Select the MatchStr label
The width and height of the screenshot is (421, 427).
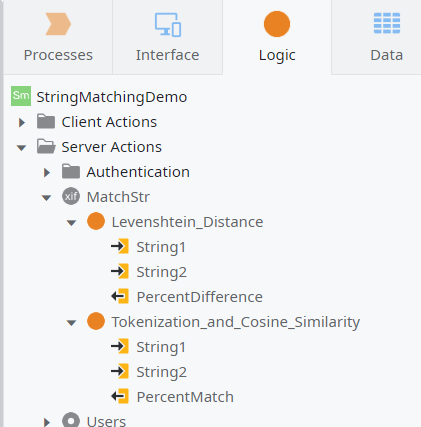[118, 197]
